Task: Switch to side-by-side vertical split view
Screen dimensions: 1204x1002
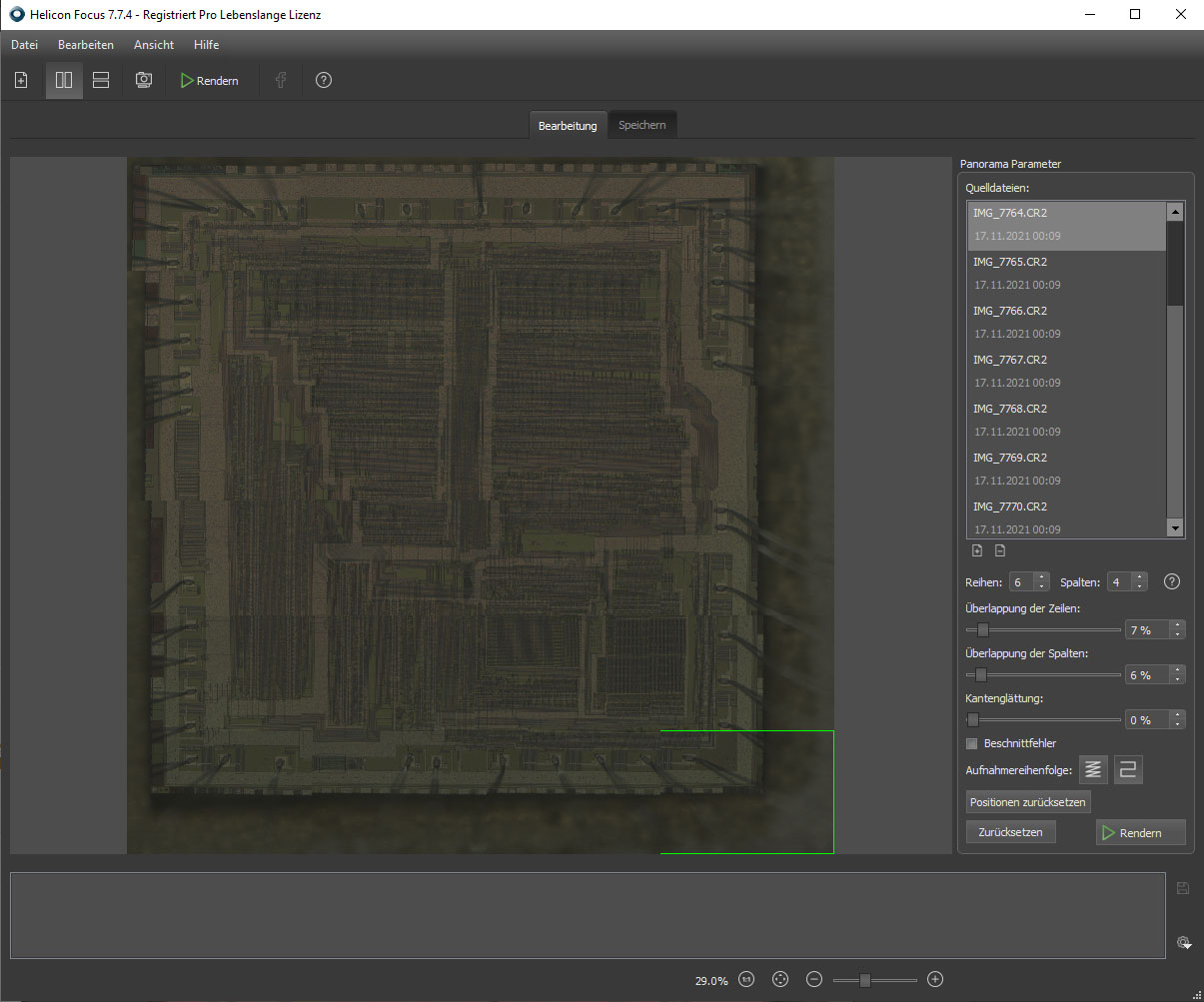Action: [64, 81]
